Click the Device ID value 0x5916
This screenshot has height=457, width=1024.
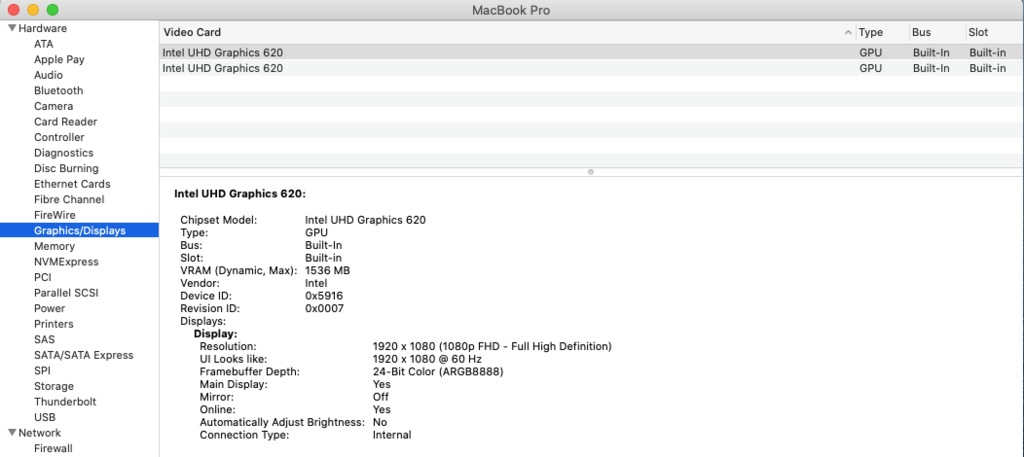(x=324, y=296)
